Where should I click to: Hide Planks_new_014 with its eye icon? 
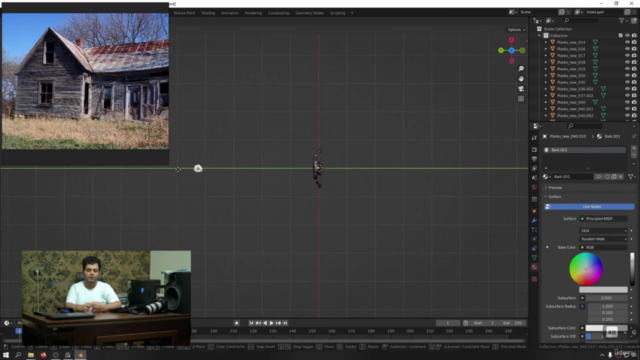point(627,42)
